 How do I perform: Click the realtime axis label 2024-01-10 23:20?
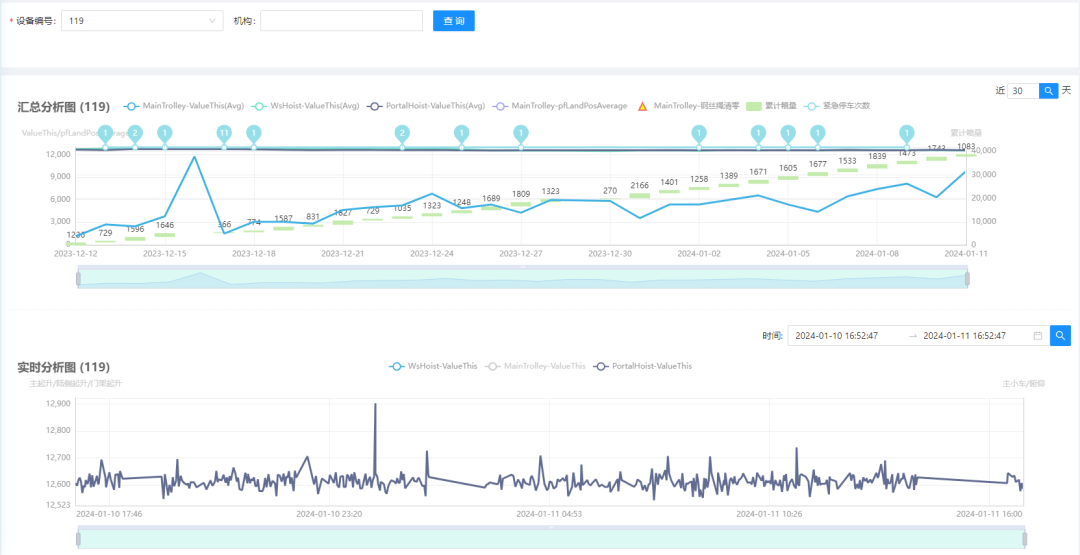click(328, 514)
